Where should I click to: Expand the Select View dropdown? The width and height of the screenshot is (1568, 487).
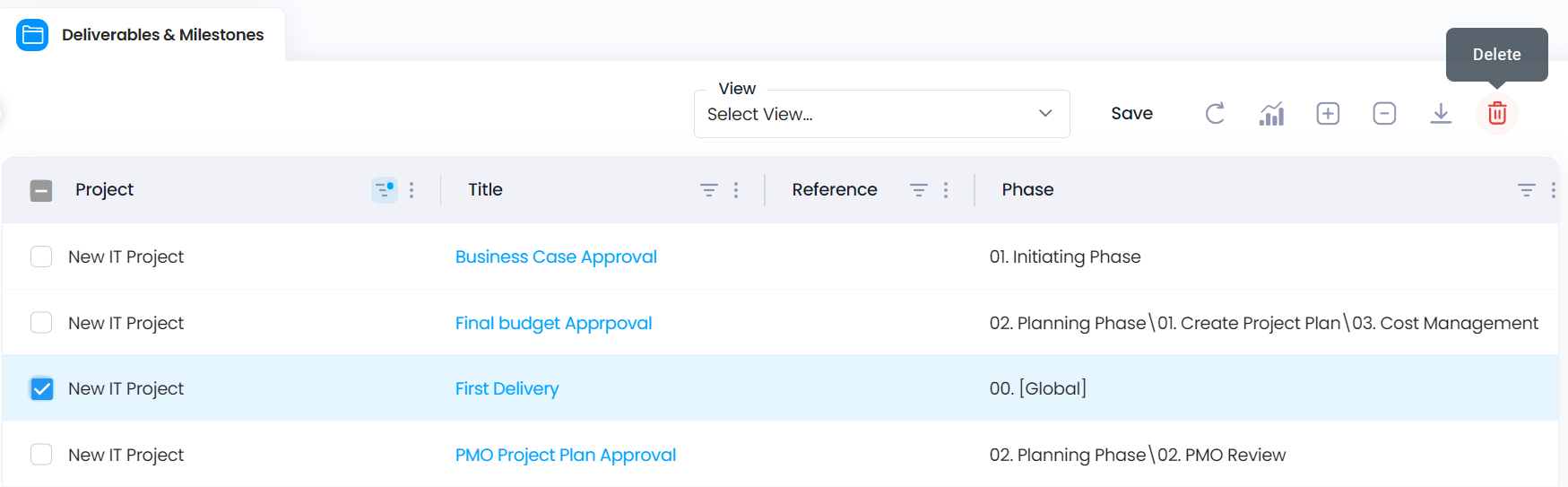[881, 114]
